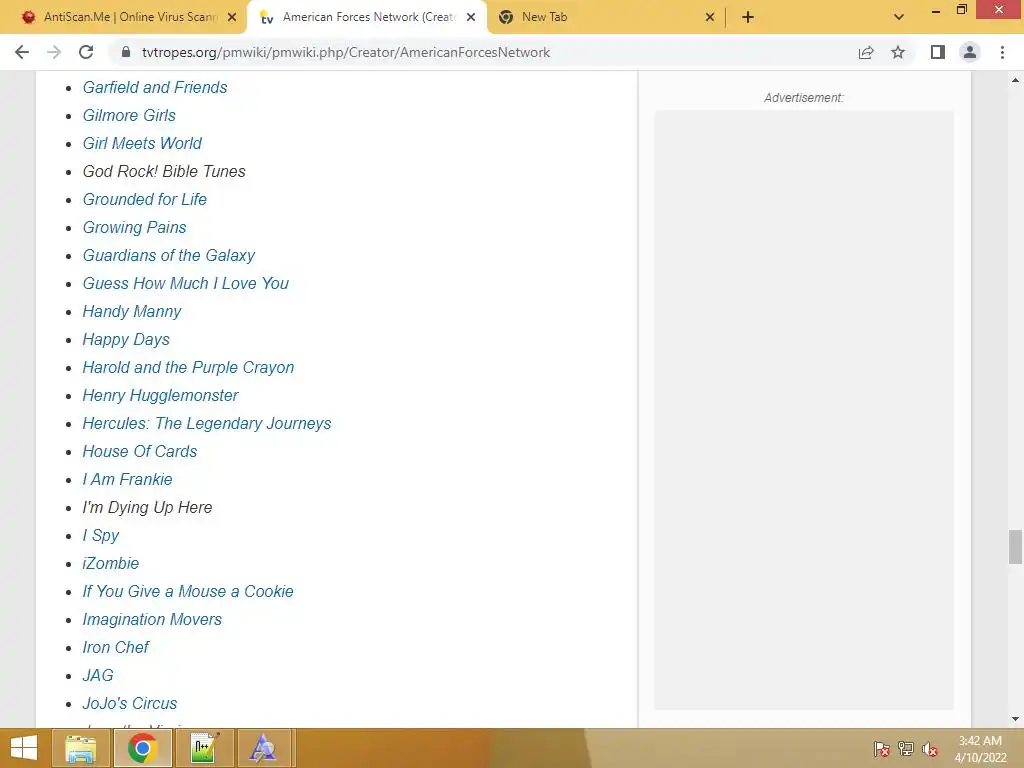This screenshot has width=1024, height=768.
Task: Visit the I Am Frankie link
Action: click(x=127, y=480)
